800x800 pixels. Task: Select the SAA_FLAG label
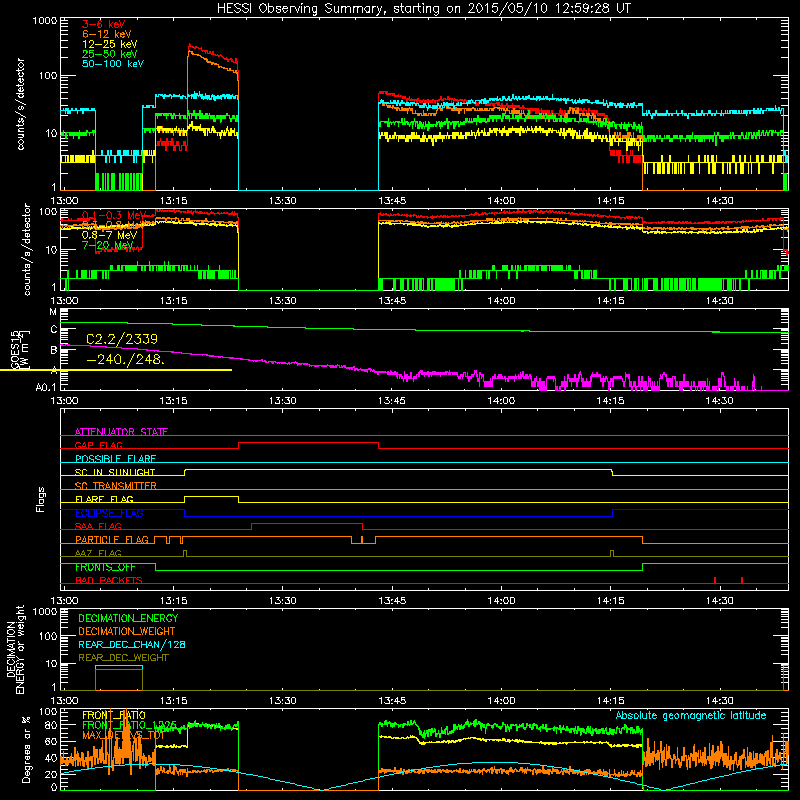(98, 526)
